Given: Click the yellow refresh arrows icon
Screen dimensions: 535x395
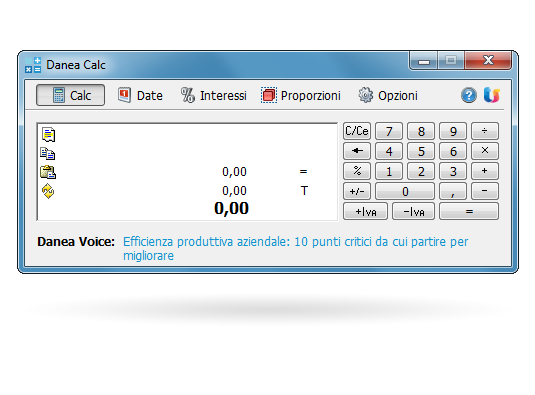Looking at the screenshot, I should pyautogui.click(x=48, y=191).
